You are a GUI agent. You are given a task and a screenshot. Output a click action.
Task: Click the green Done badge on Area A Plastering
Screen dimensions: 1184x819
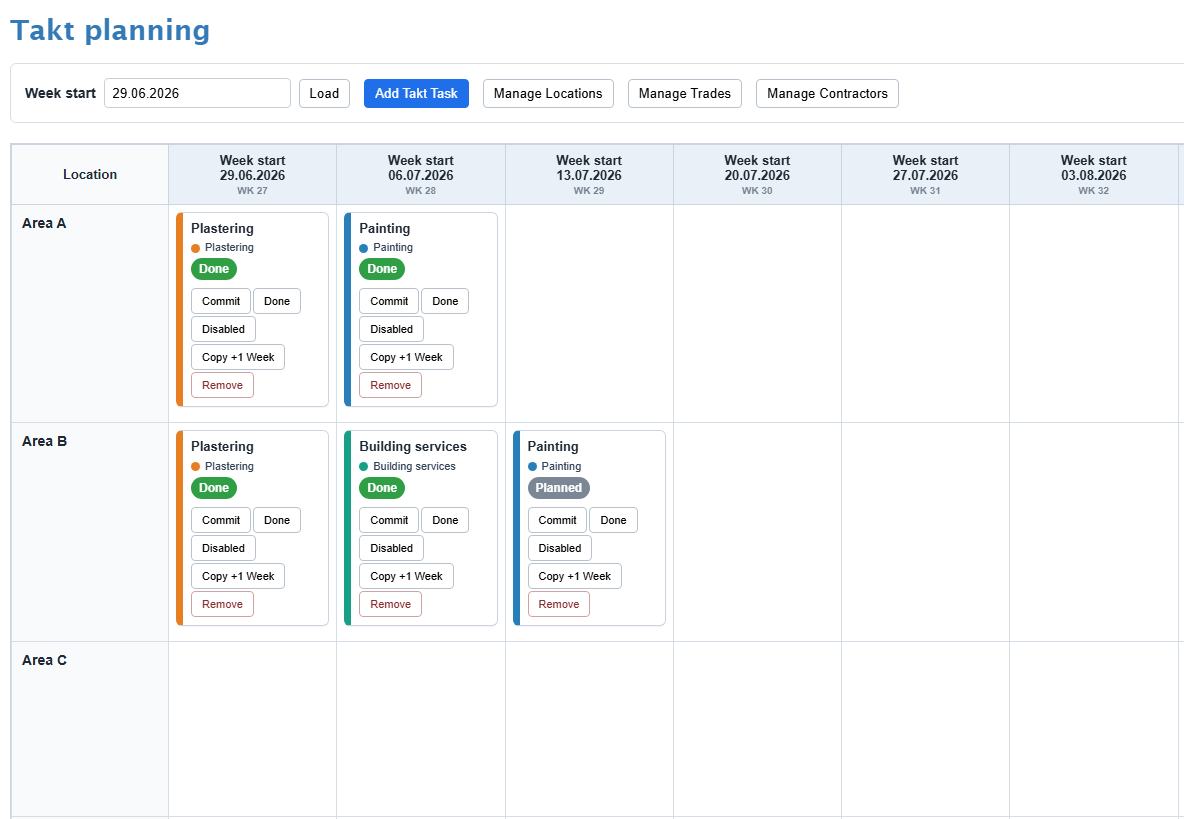pos(214,269)
